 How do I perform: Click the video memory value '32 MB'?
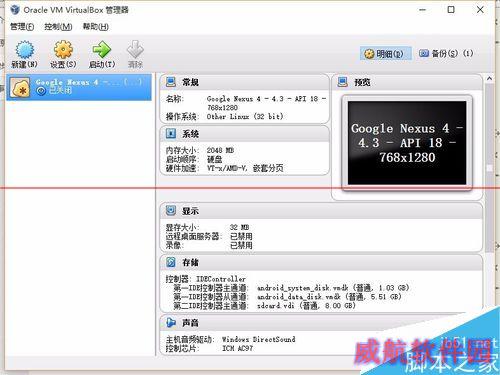(239, 227)
